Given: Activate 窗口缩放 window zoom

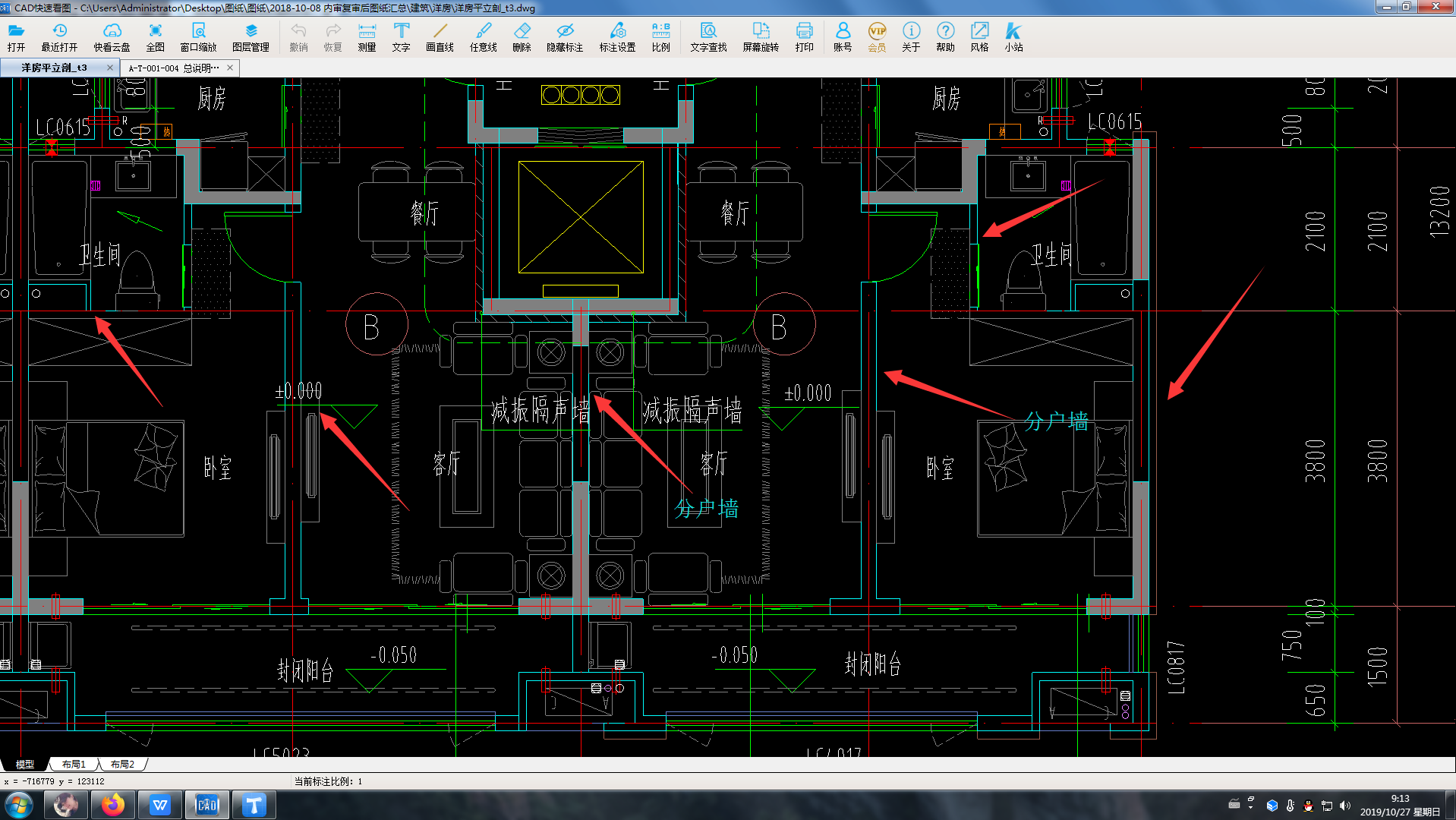Looking at the screenshot, I should pyautogui.click(x=198, y=37).
